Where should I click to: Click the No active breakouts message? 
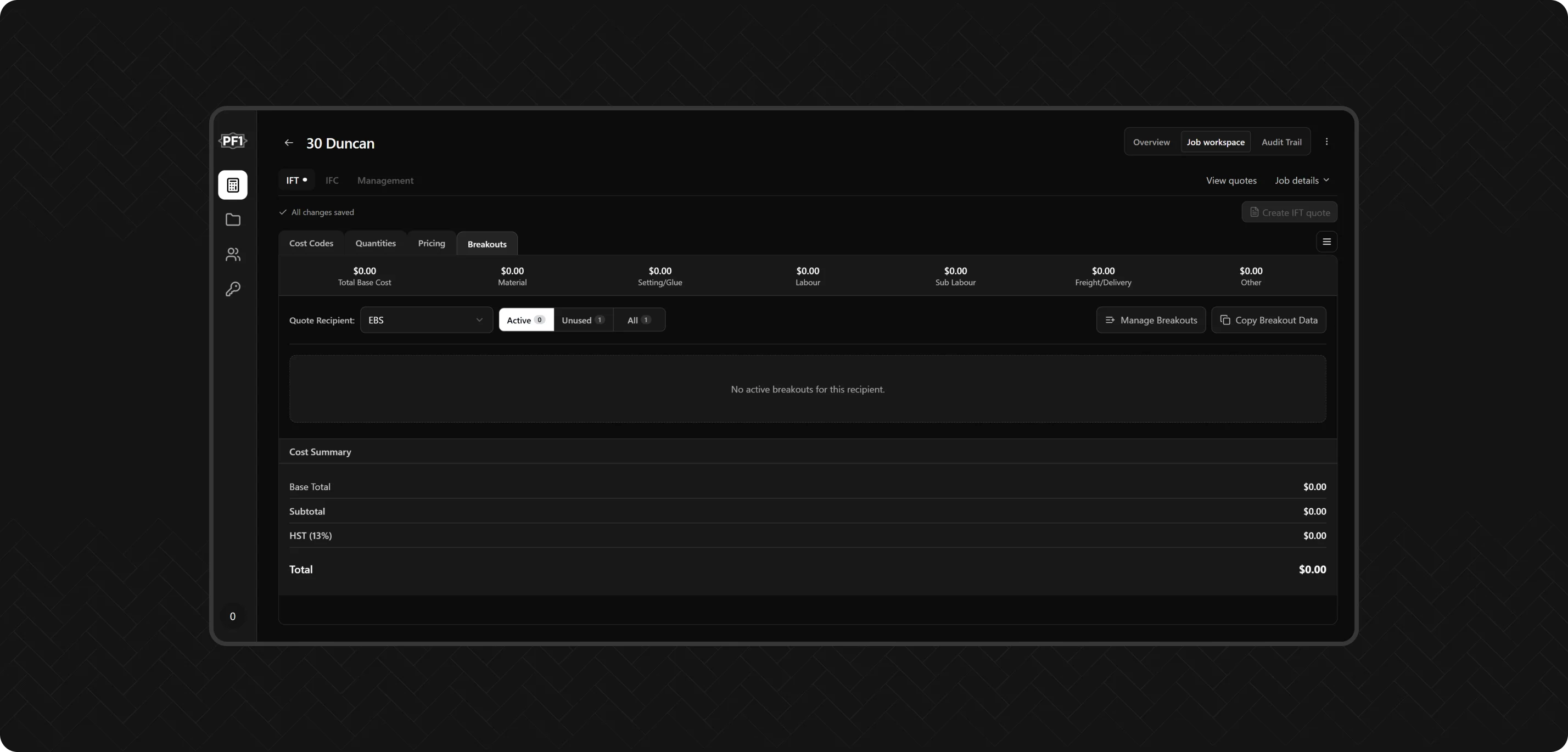click(808, 389)
